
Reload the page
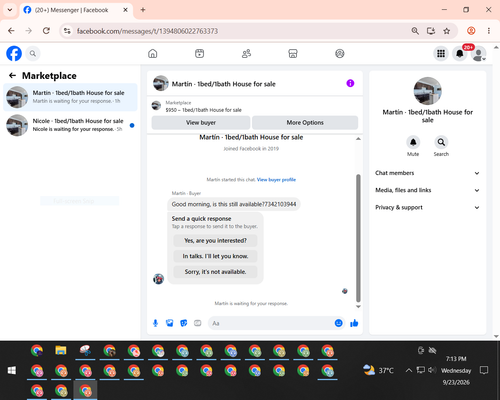pyautogui.click(x=46, y=31)
